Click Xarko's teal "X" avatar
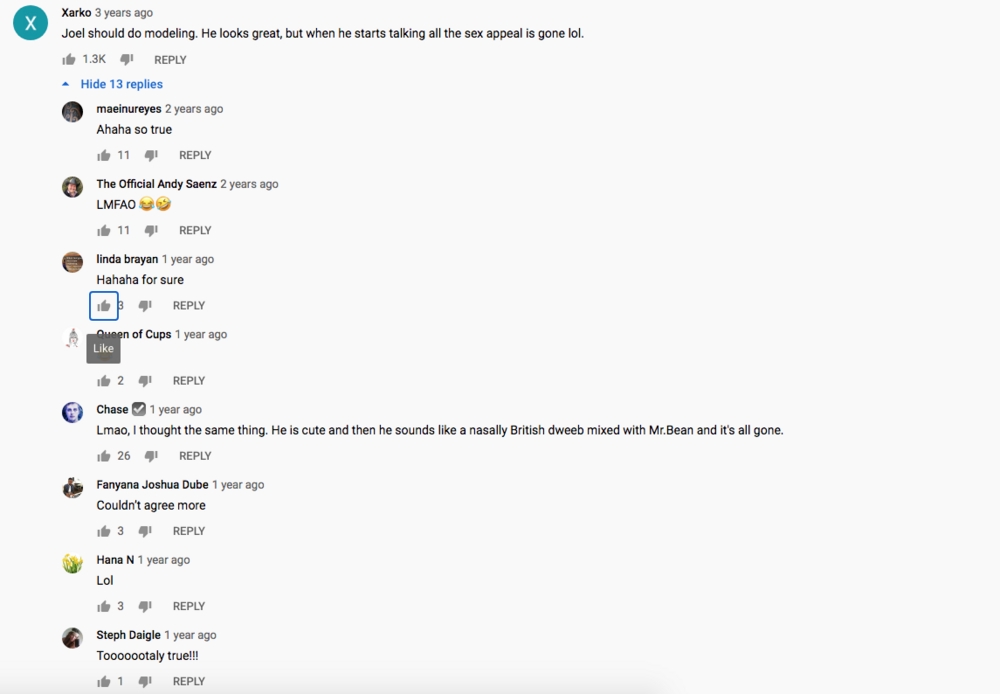1000x694 pixels. 31,23
